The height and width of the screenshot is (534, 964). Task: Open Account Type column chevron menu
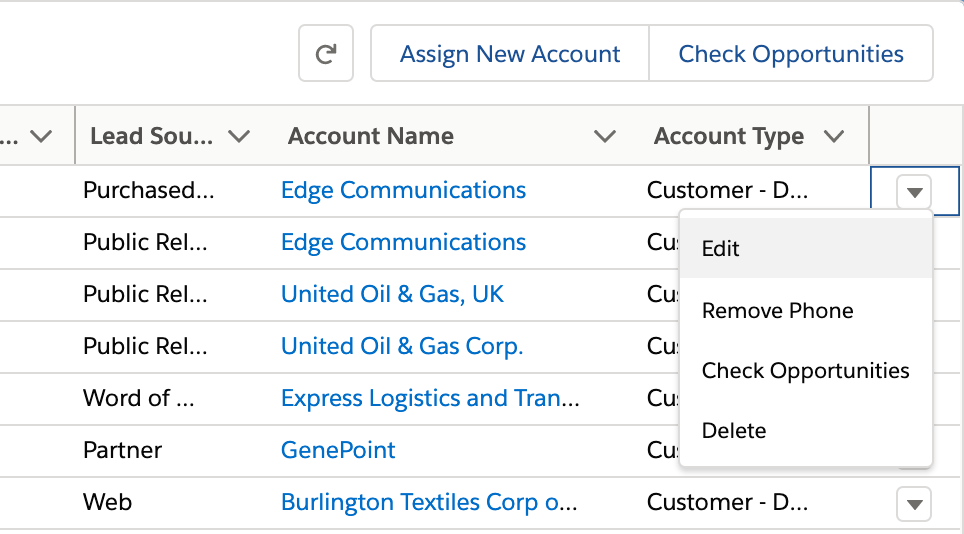(834, 136)
